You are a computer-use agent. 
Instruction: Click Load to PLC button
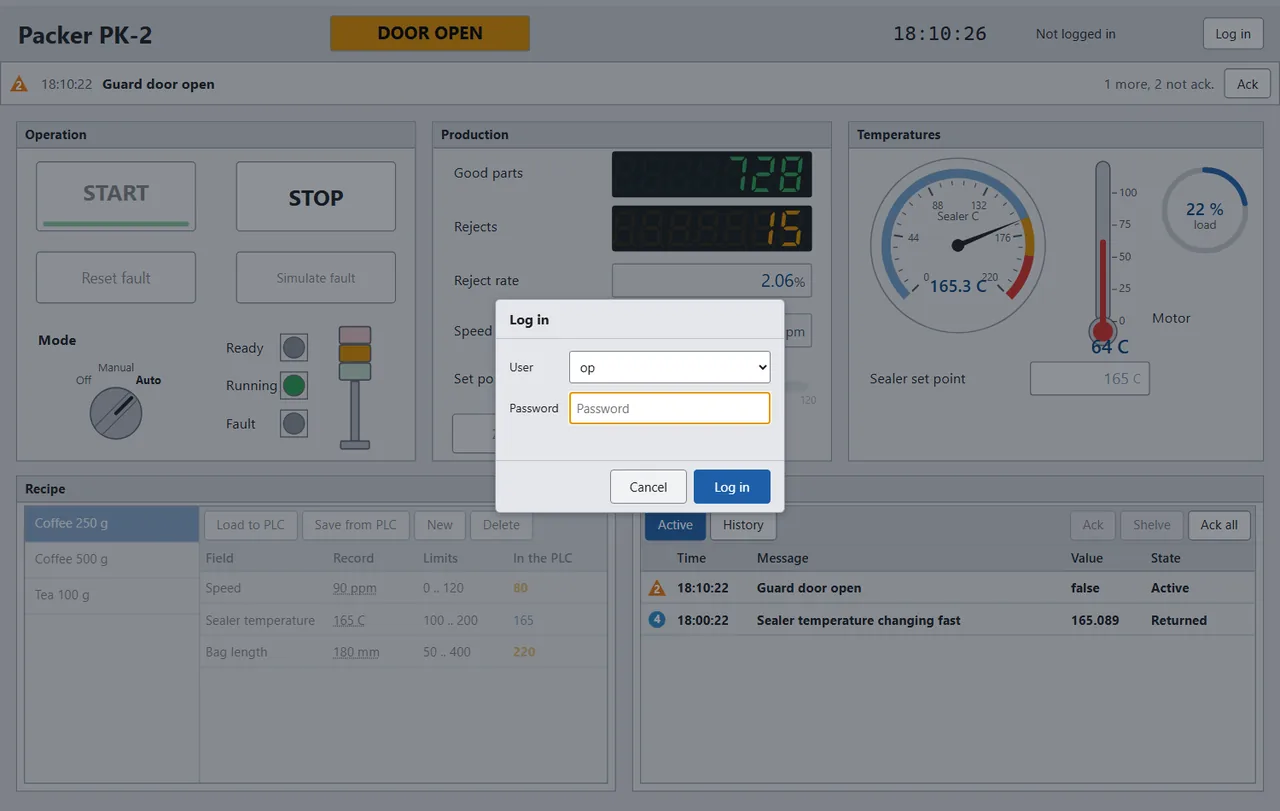[251, 525]
